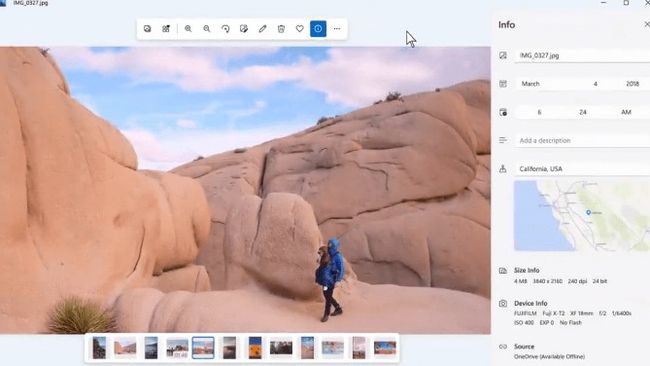Image resolution: width=650 pixels, height=366 pixels.
Task: Click the Source link icon
Action: (503, 347)
